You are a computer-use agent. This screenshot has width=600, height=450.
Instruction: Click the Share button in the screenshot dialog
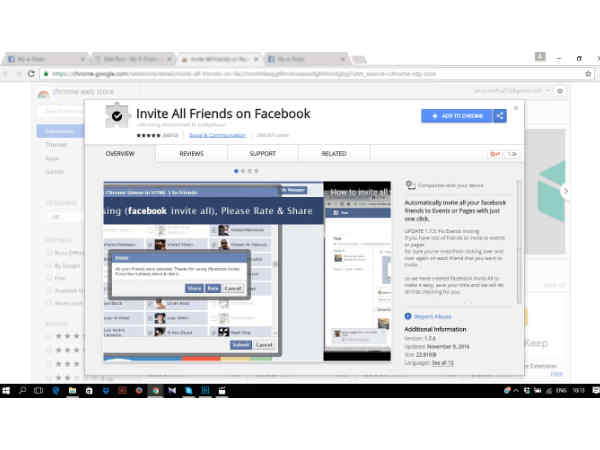tap(194, 288)
